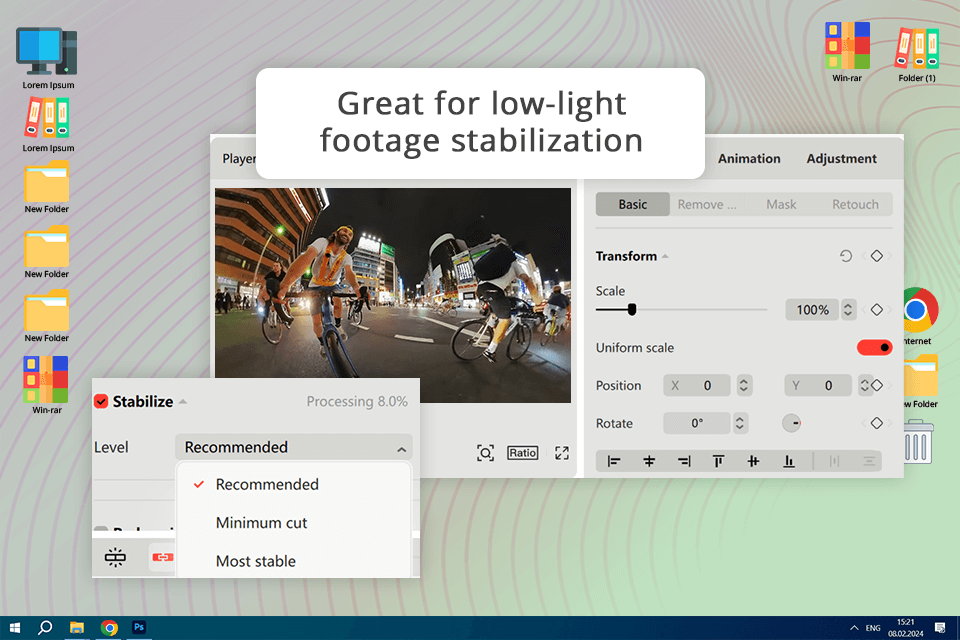
Task: Select the top-right Win-rar desktop icon
Action: pos(847,53)
